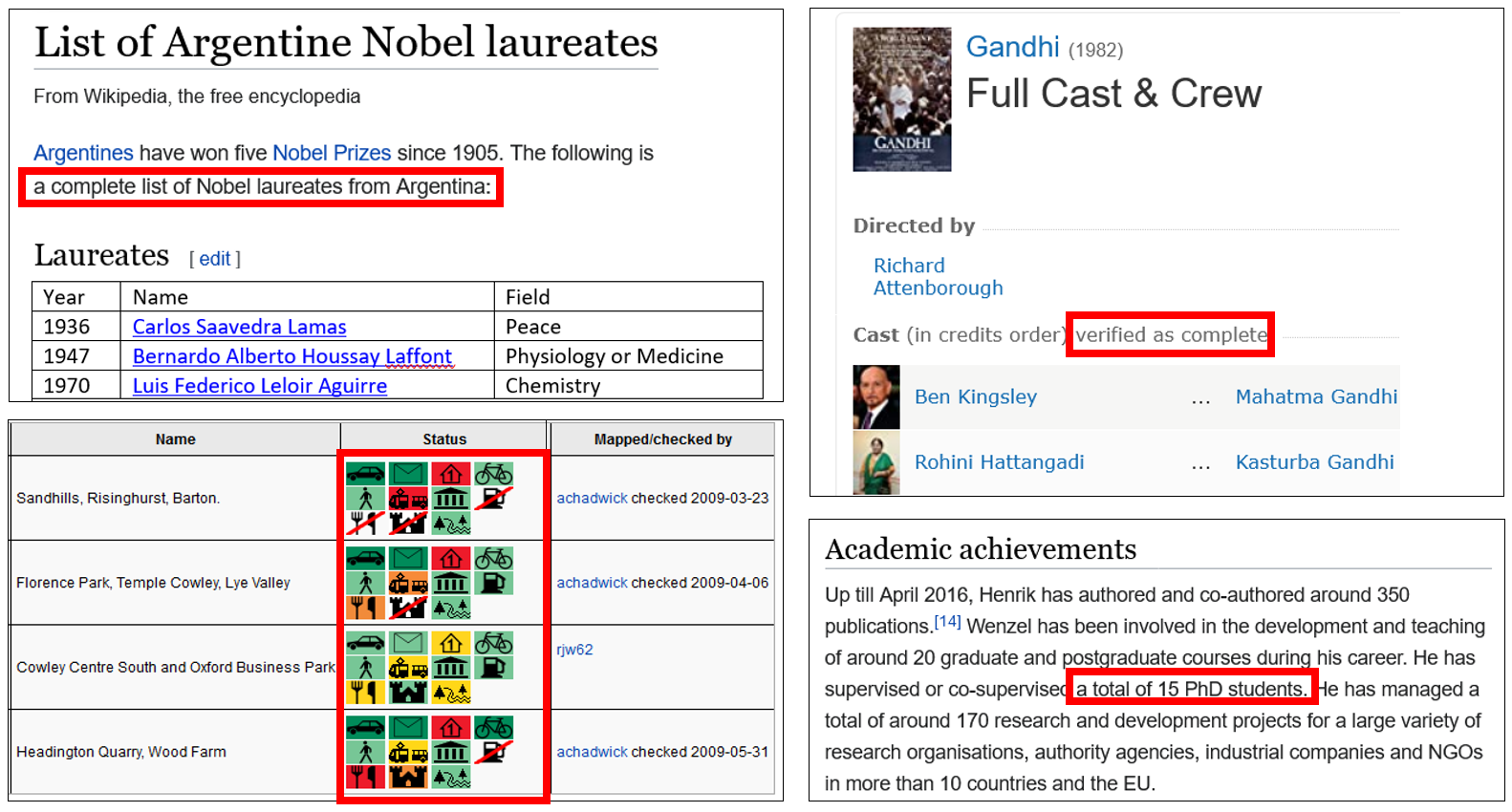Click the envelope icon in the Sandhills row
This screenshot has width=1512, height=812.
tap(408, 474)
